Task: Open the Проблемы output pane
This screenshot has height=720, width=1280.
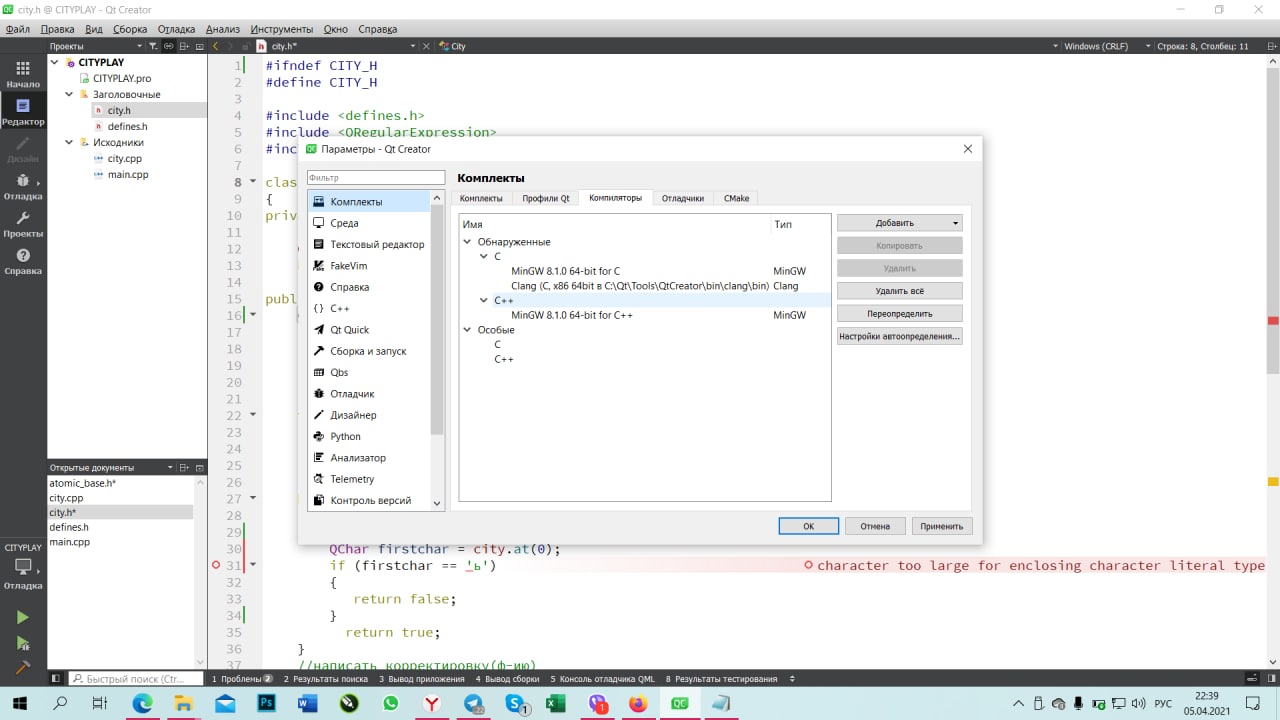Action: (242, 679)
